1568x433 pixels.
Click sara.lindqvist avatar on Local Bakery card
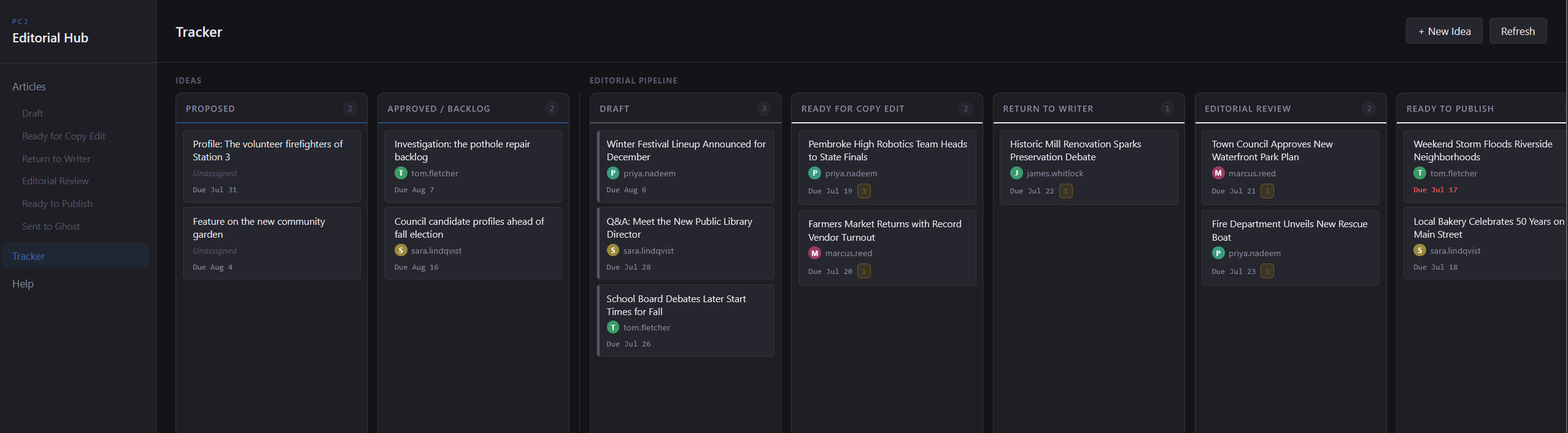1419,251
